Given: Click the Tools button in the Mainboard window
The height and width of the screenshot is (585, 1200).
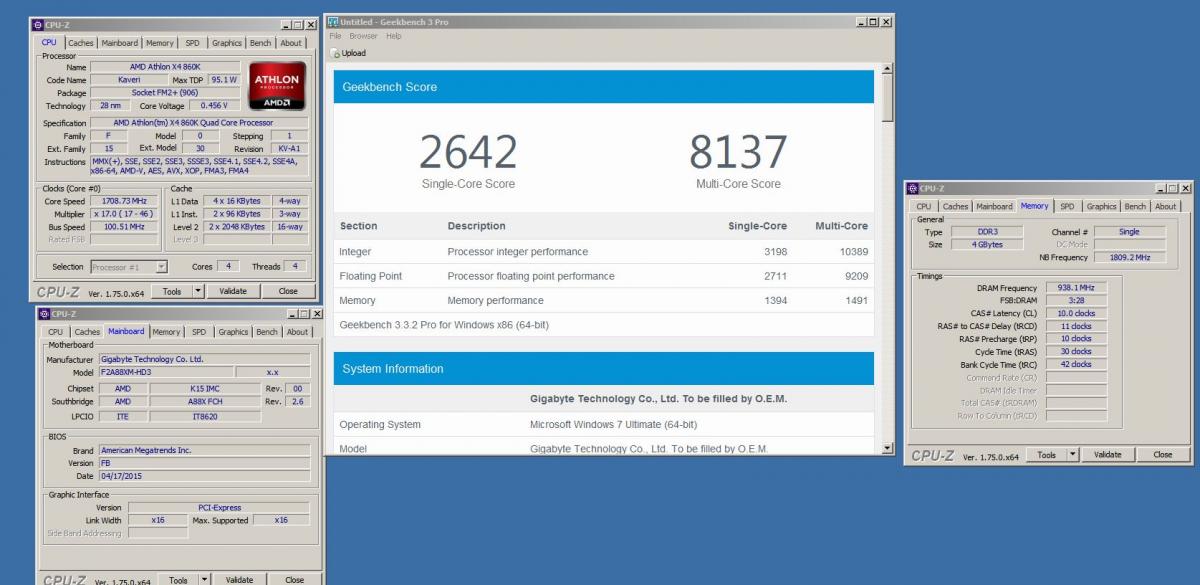Looking at the screenshot, I should 178,579.
